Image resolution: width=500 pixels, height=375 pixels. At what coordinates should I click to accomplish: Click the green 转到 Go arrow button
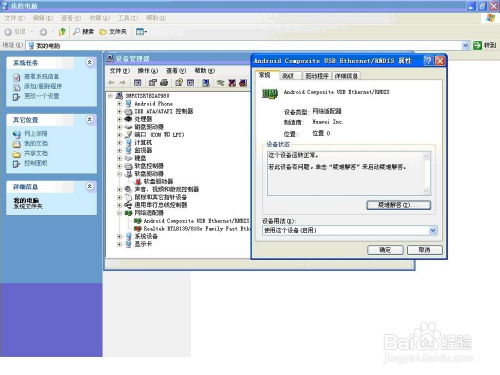tap(477, 45)
